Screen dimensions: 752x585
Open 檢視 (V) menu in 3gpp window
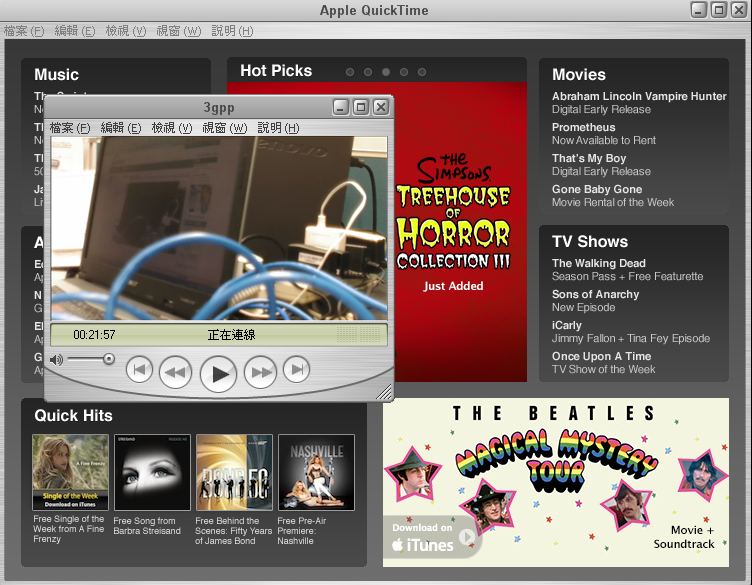click(172, 128)
